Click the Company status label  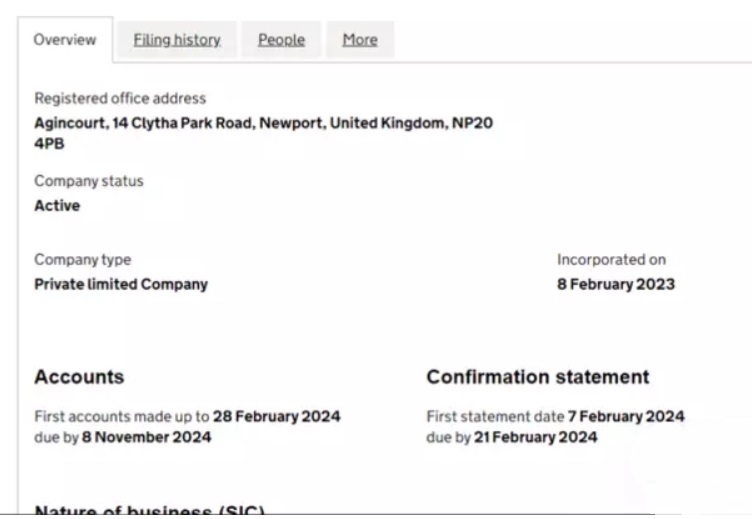[x=89, y=182]
